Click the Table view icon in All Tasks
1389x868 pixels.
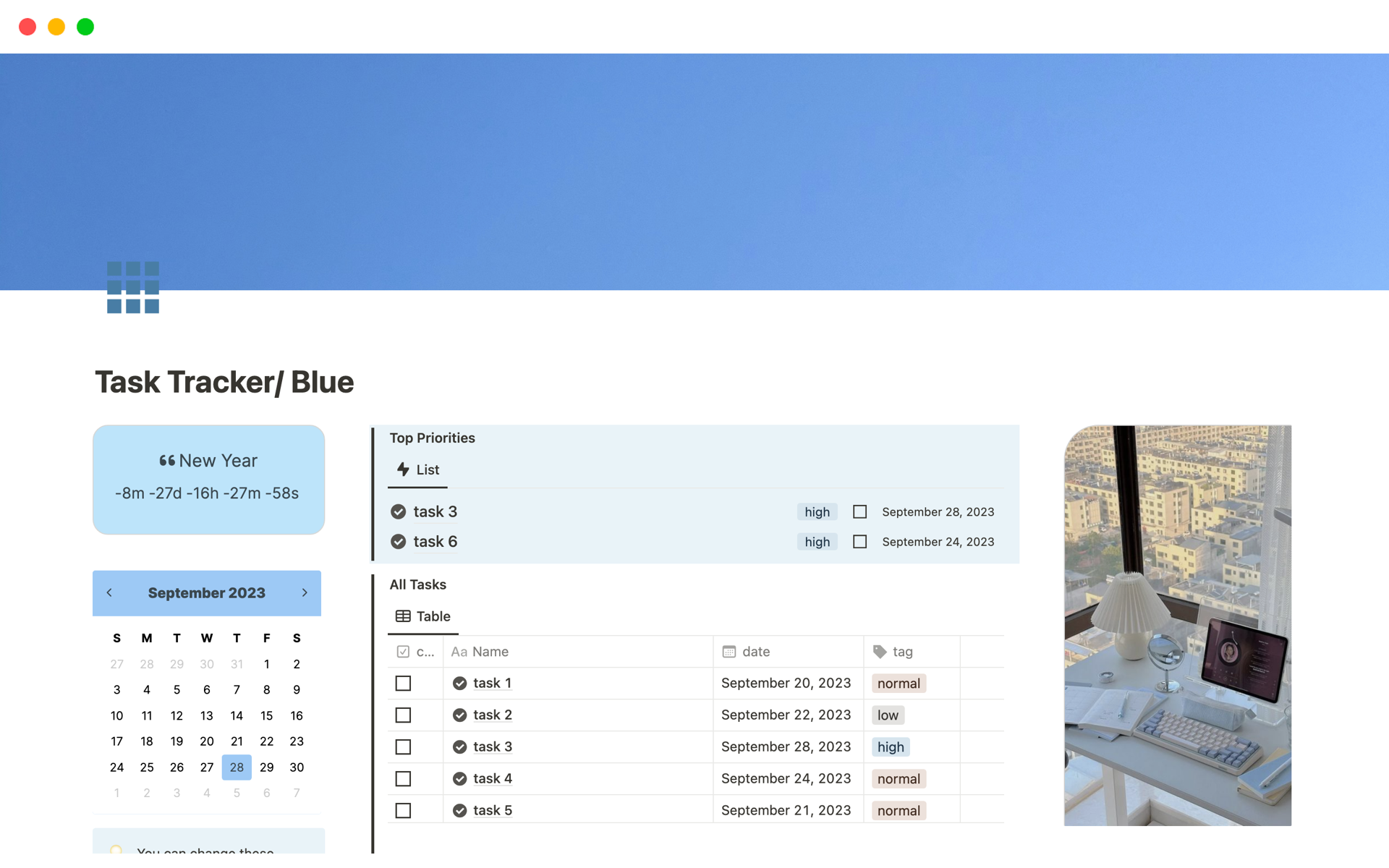click(x=403, y=615)
